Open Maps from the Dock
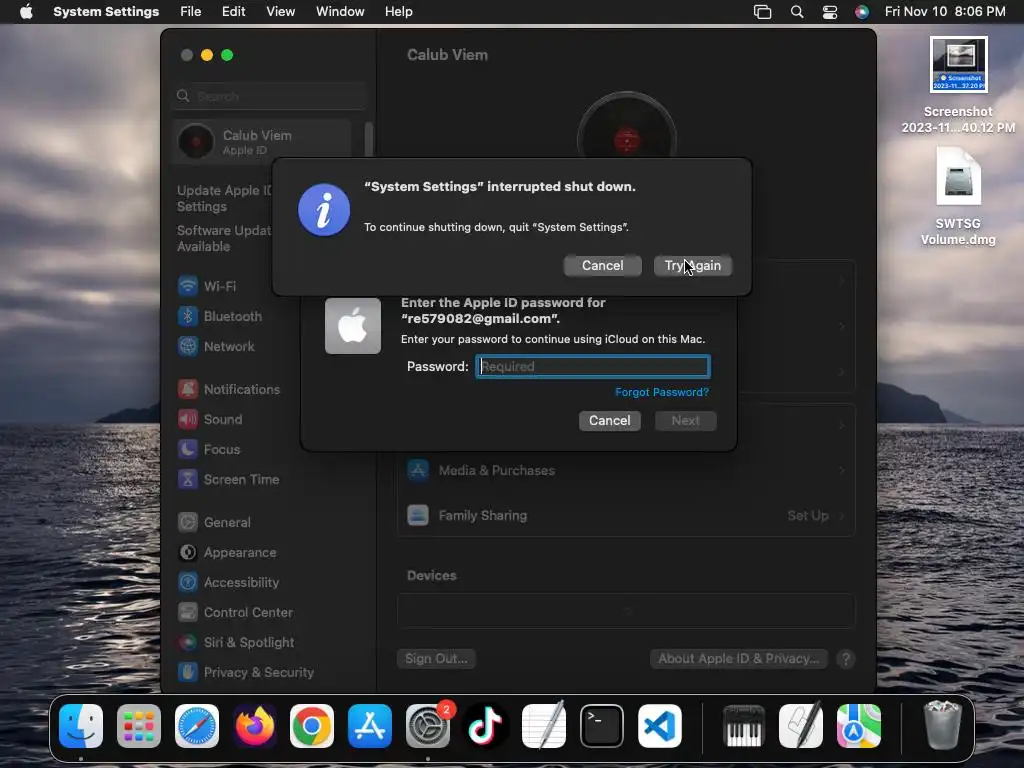The width and height of the screenshot is (1024, 768). tap(859, 726)
